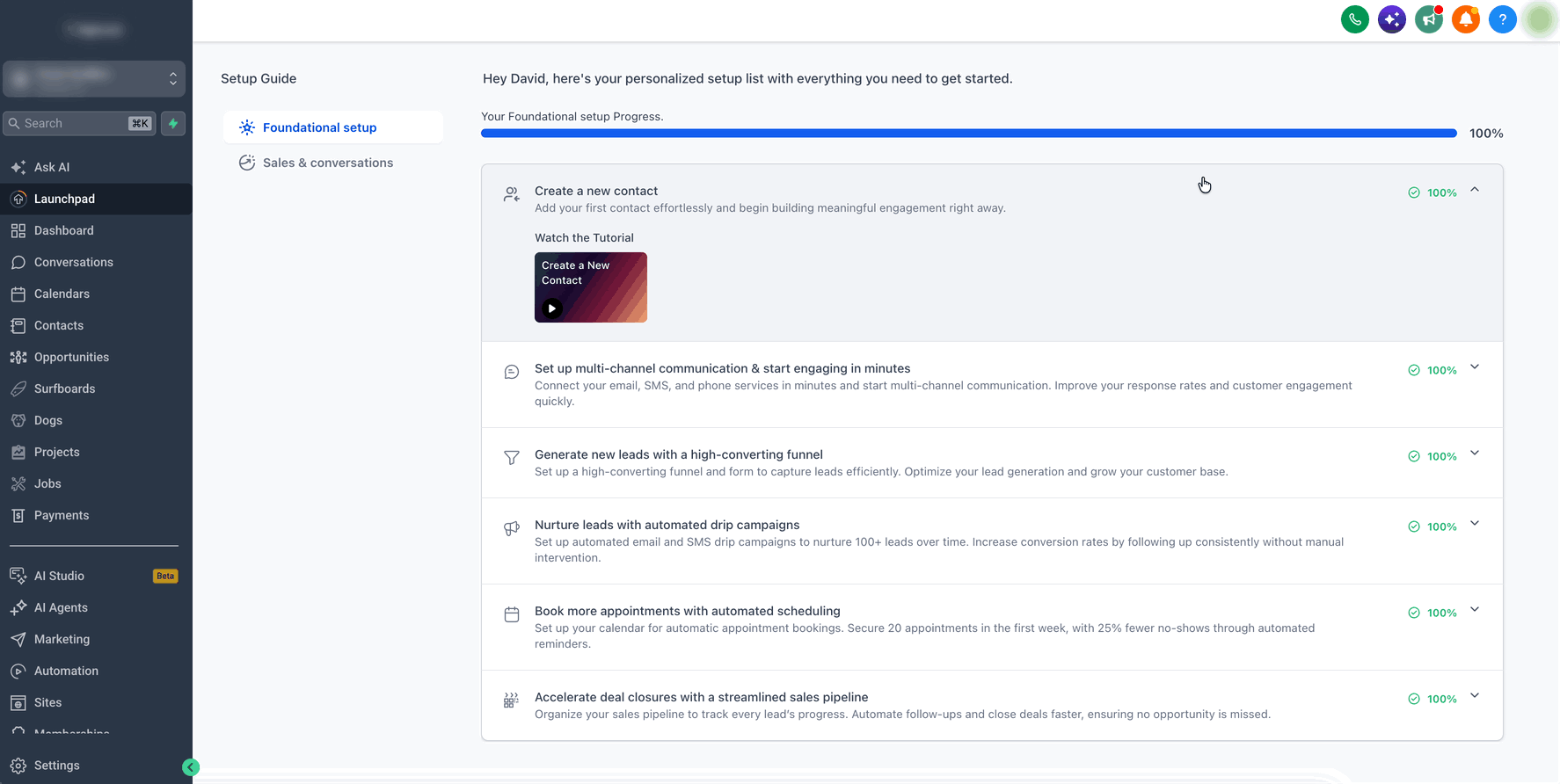Open AI Agents in the sidebar
This screenshot has width=1560, height=784.
coord(96,607)
